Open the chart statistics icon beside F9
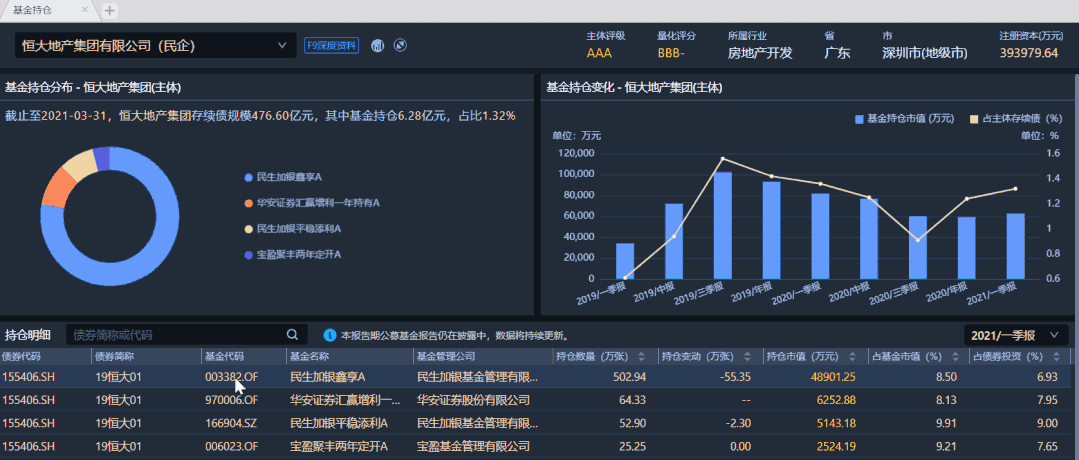 click(x=377, y=45)
